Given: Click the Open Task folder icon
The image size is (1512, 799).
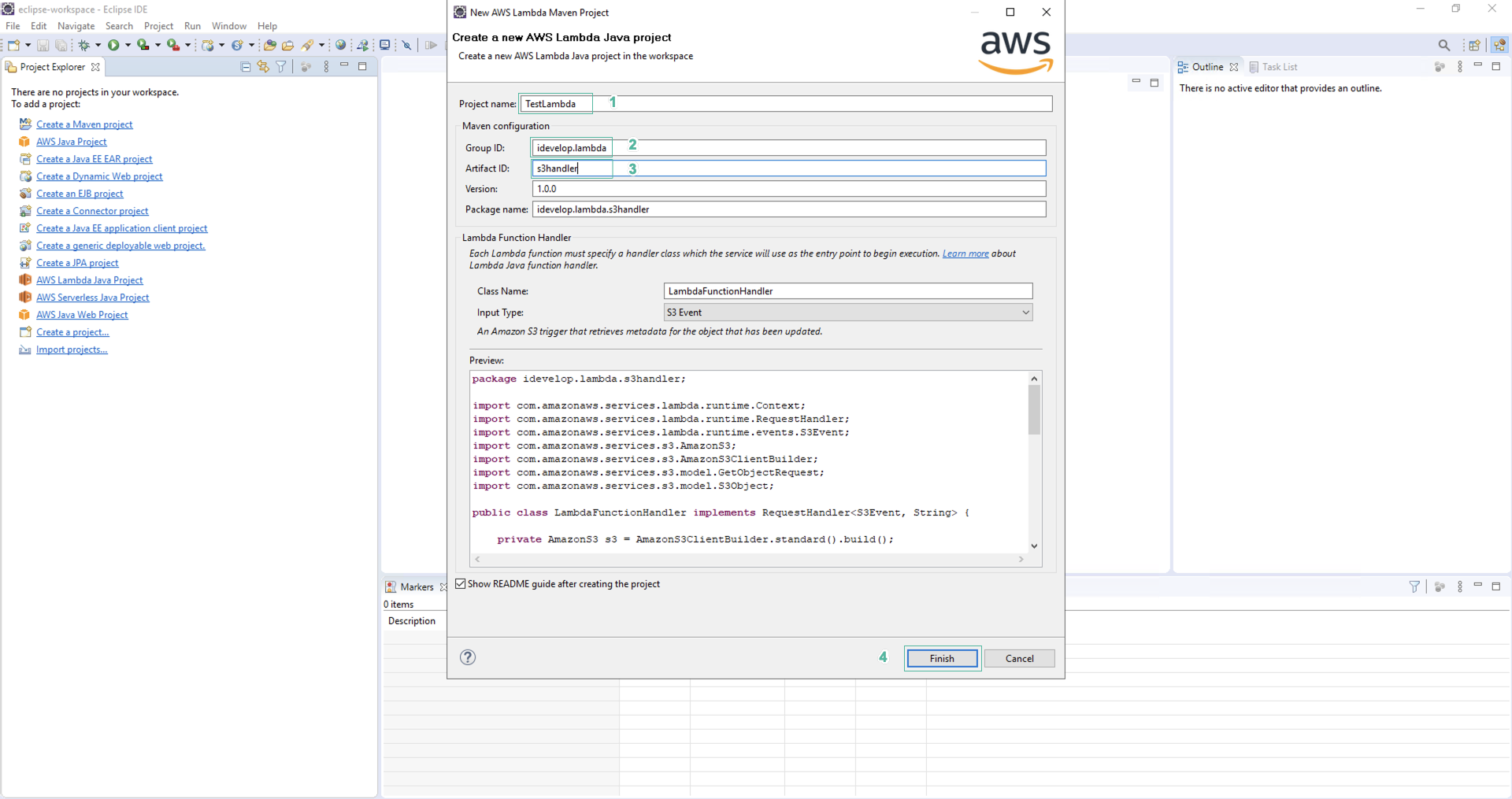Looking at the screenshot, I should [287, 46].
